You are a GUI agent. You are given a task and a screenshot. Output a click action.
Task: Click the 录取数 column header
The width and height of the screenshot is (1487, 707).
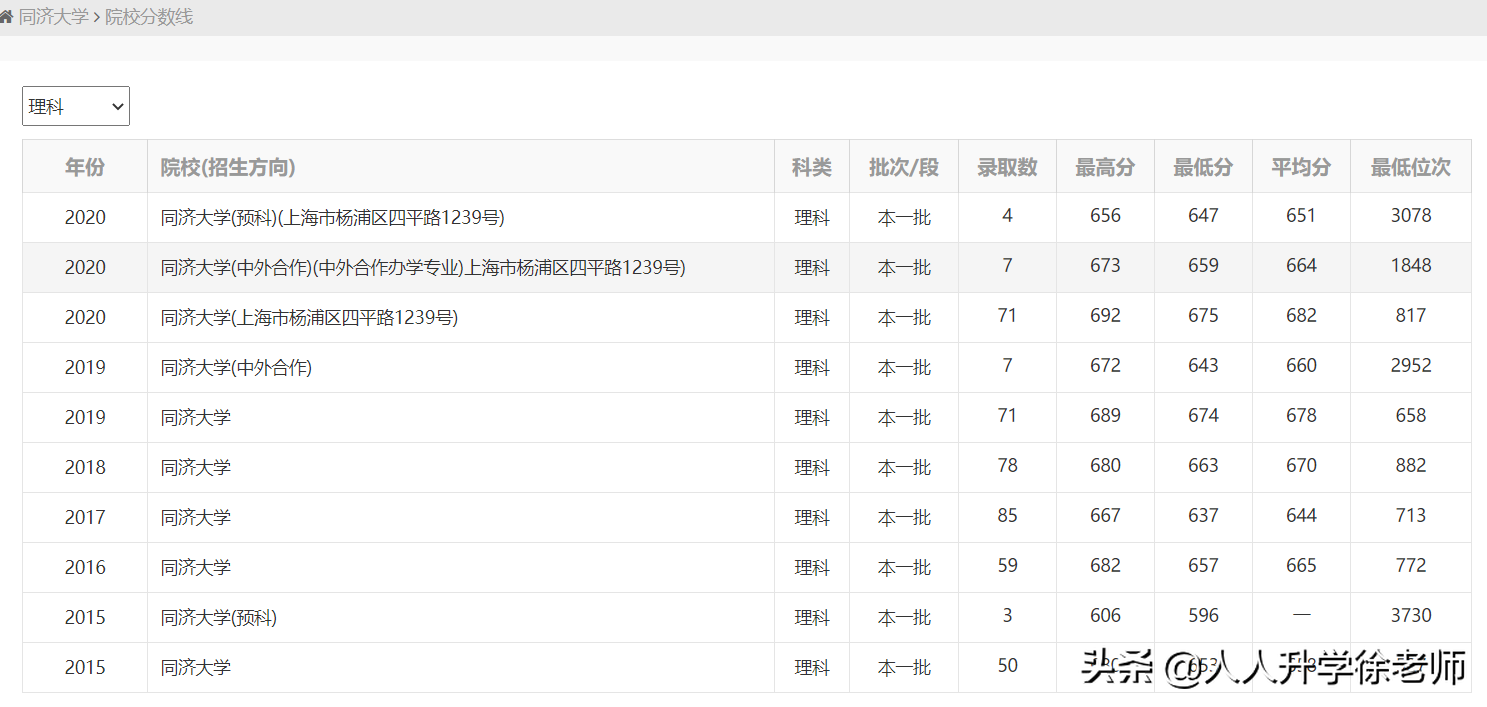[1007, 166]
